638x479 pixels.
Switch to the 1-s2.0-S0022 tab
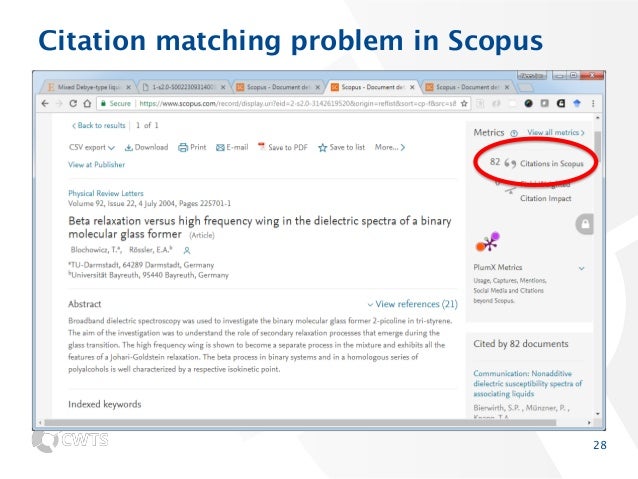click(x=183, y=87)
